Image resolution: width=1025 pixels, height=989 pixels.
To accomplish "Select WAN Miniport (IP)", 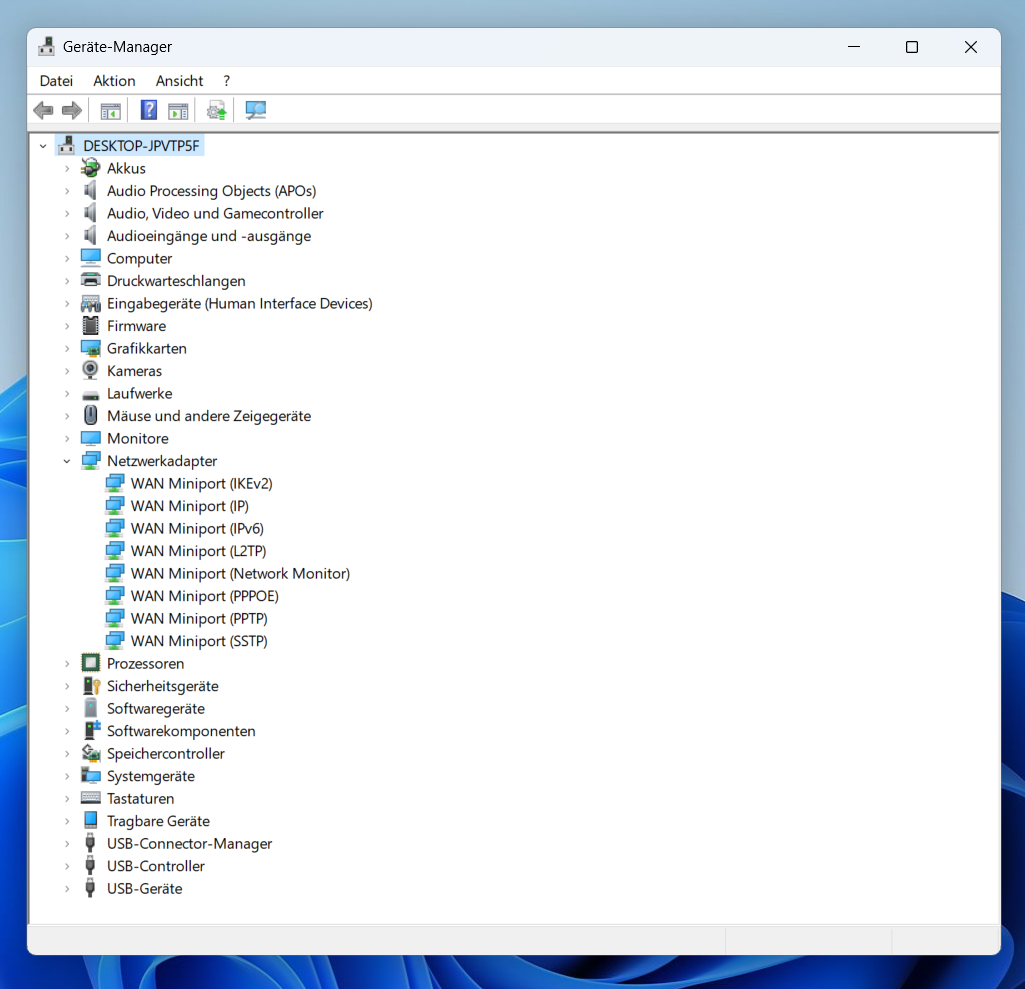I will click(190, 506).
